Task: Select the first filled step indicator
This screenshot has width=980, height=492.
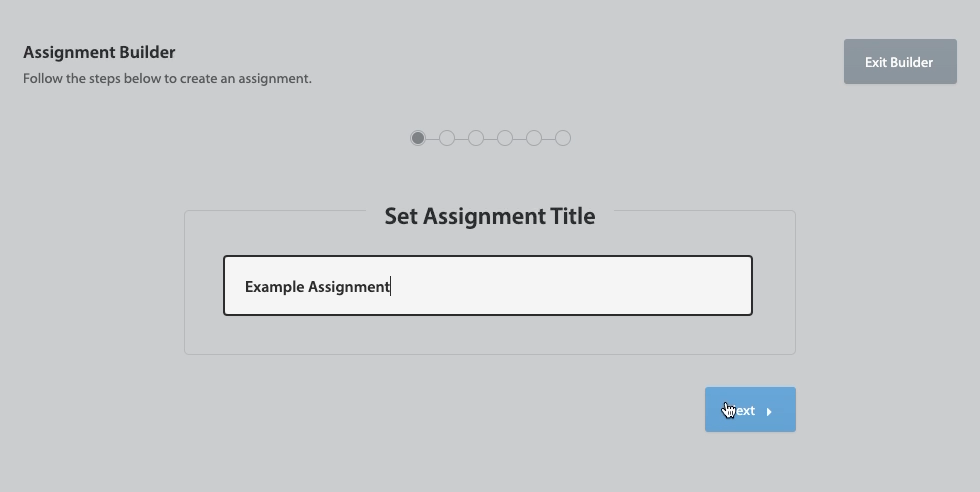Action: coord(418,138)
